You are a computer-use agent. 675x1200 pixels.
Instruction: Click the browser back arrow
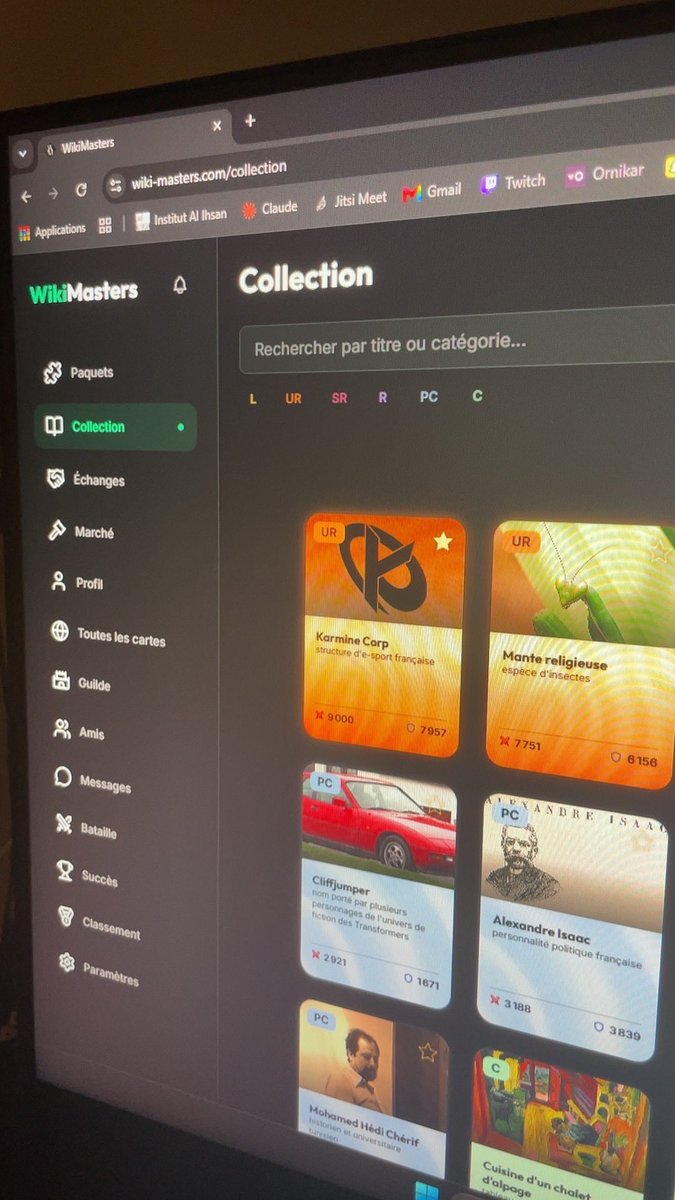[26, 196]
